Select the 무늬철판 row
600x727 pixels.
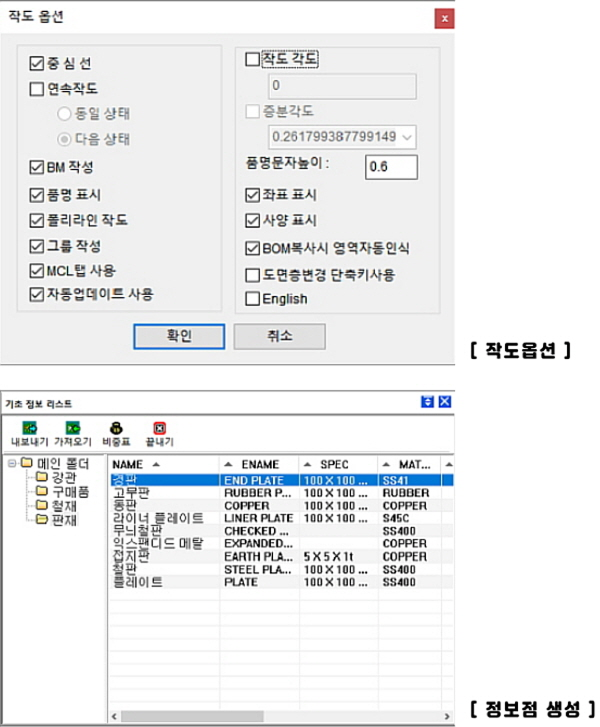(x=281, y=530)
